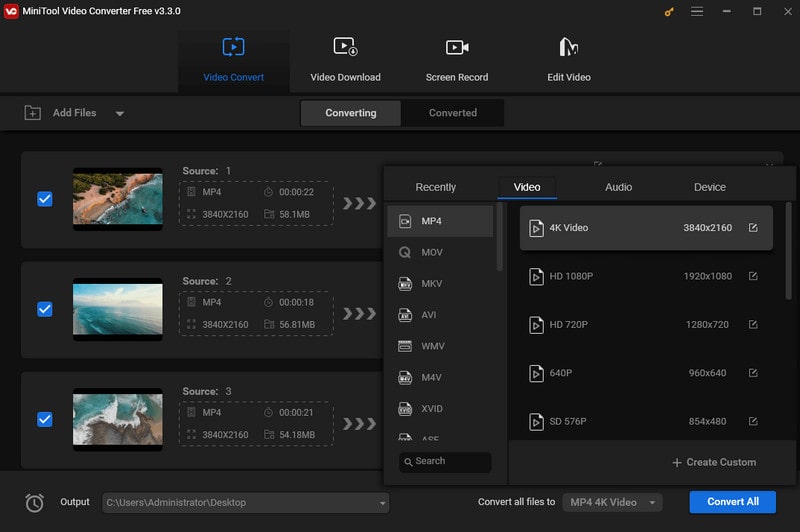Open the Edit Video module

569,60
